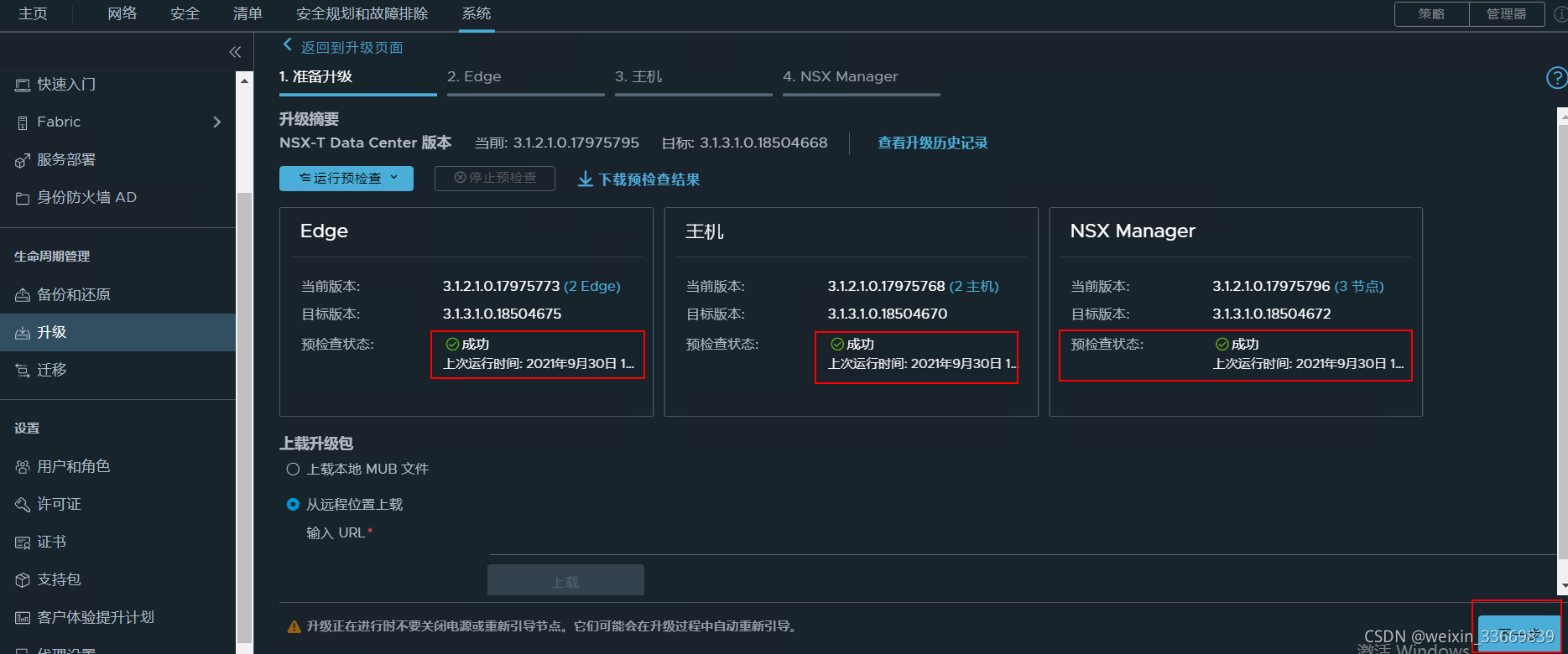1568x654 pixels.
Task: Click the 备份和还原 icon
Action: (23, 295)
